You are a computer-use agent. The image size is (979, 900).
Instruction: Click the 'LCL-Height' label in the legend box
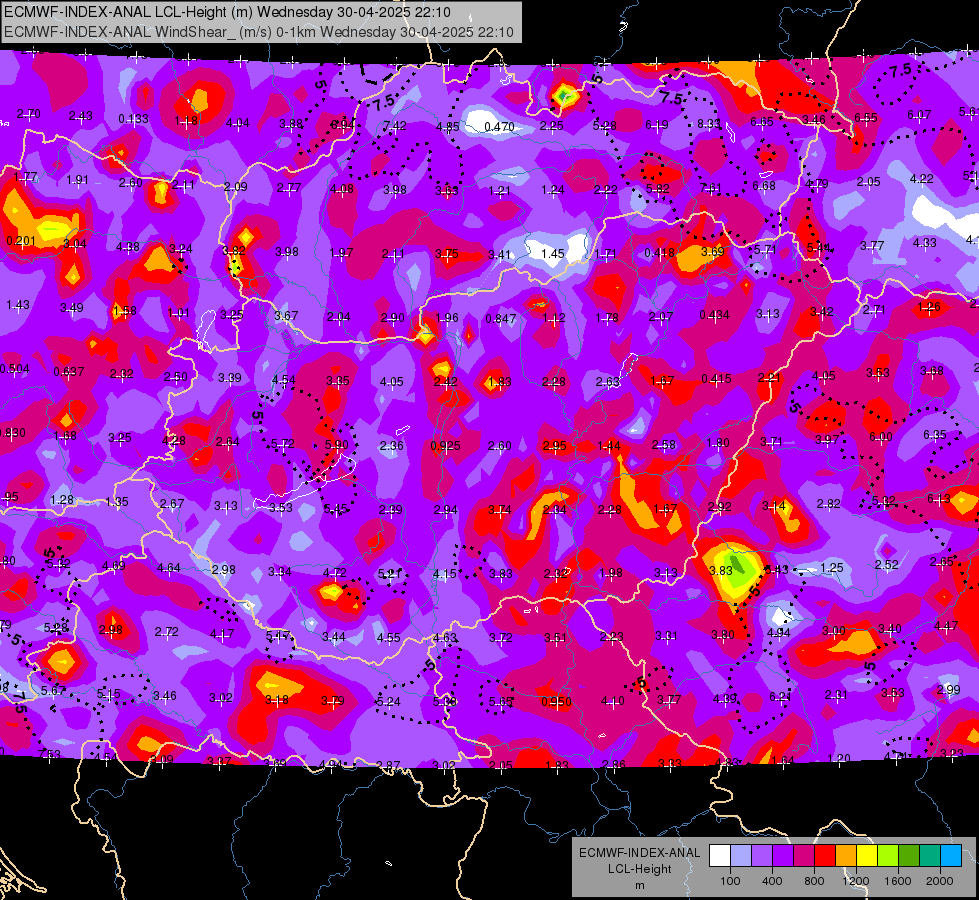(639, 869)
